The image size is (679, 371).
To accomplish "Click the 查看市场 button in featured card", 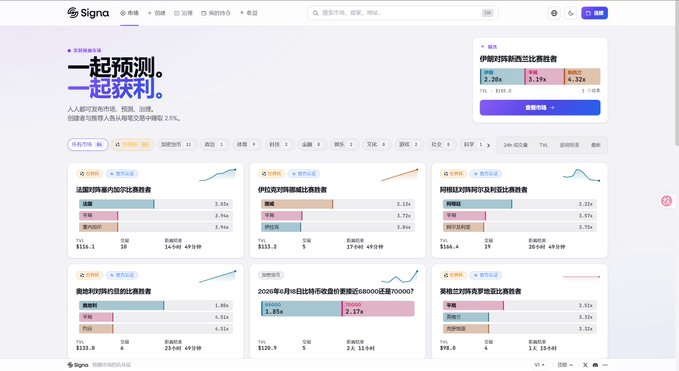I will [x=540, y=107].
